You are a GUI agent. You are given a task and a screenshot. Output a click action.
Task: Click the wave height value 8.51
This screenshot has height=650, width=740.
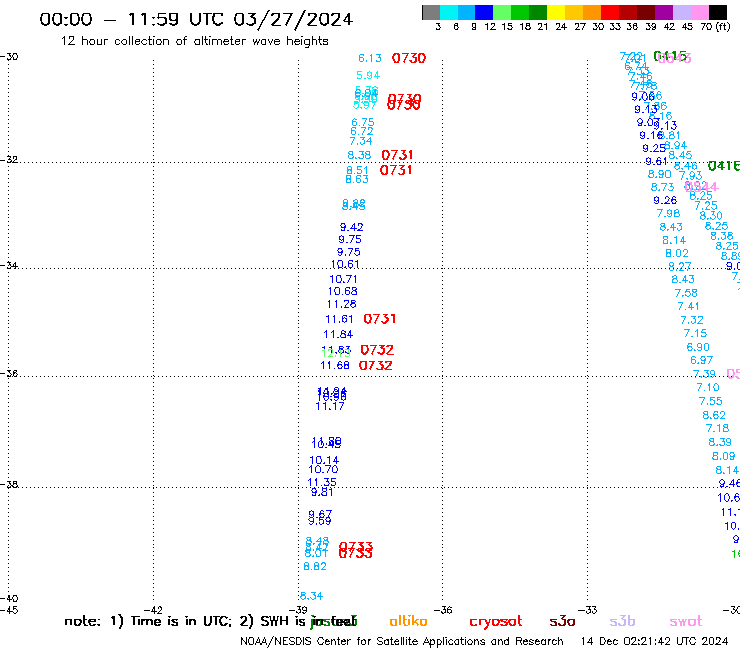point(357,170)
